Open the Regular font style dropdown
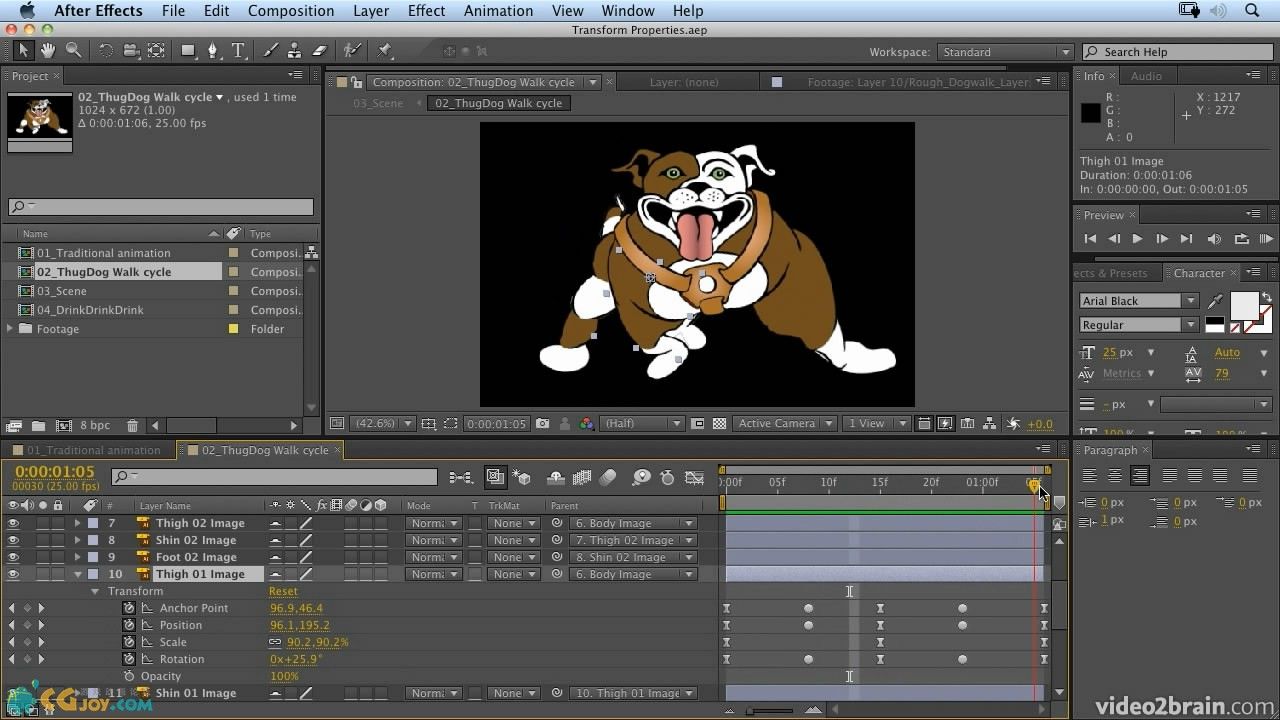The image size is (1280, 720). pos(1138,325)
